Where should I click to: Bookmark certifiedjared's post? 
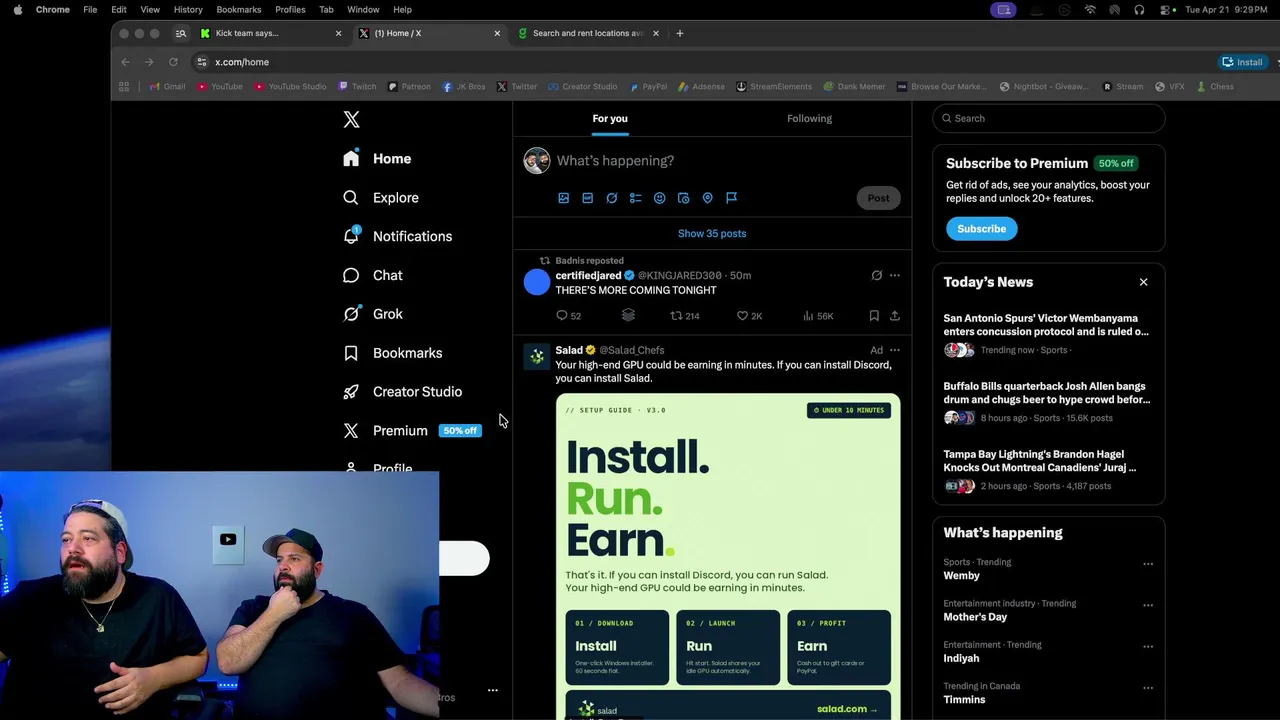pos(874,316)
